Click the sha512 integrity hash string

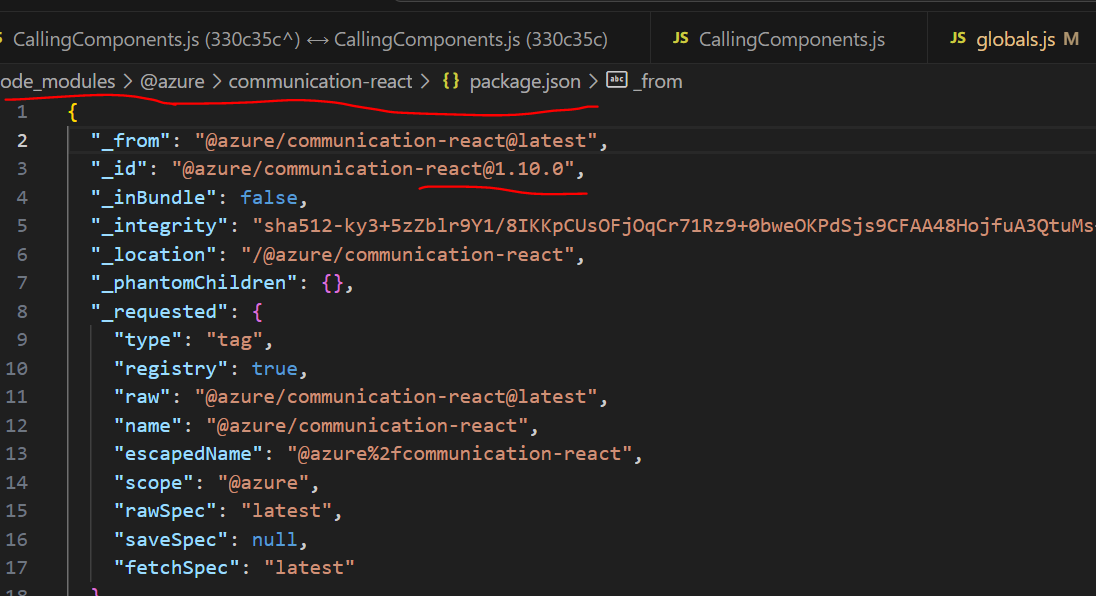click(x=674, y=226)
